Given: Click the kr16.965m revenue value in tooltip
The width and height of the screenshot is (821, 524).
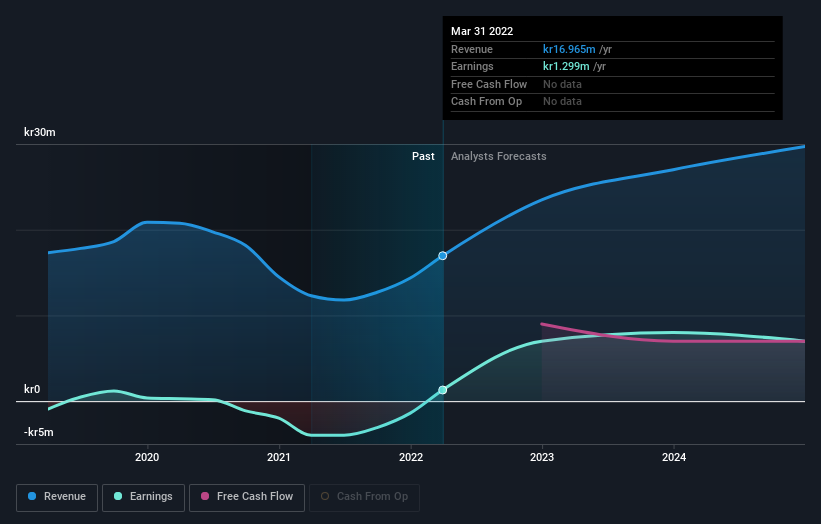Looking at the screenshot, I should click(569, 49).
